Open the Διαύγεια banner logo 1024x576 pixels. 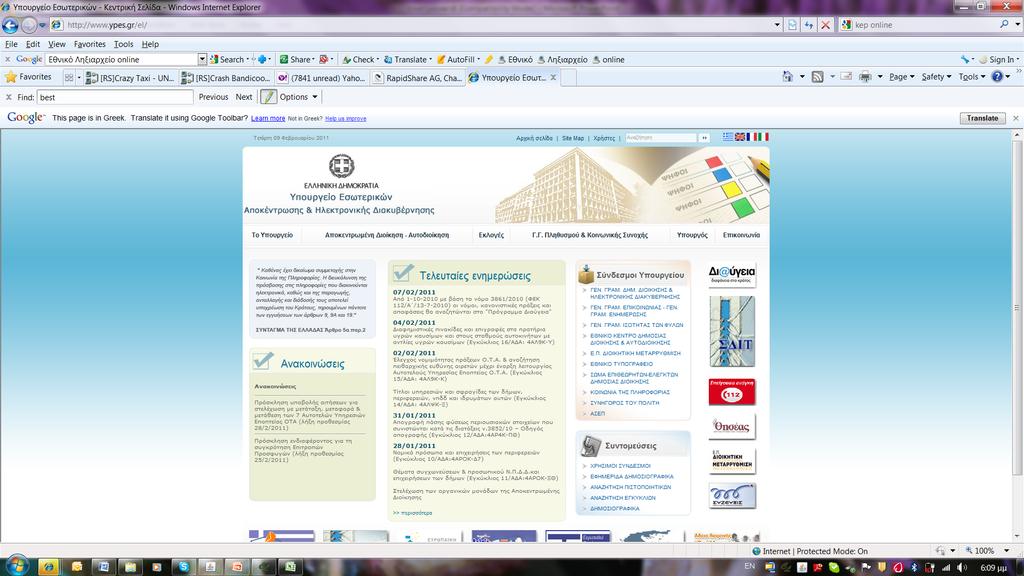click(x=732, y=274)
